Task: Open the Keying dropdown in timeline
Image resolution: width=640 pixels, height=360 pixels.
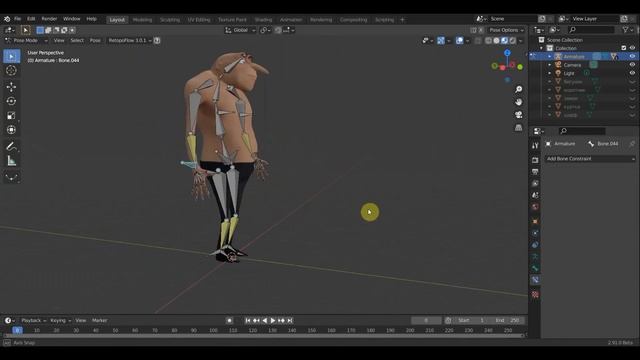Action: coord(60,320)
